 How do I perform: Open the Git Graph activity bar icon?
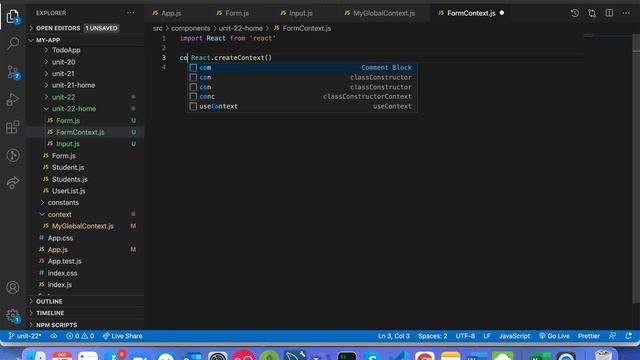click(13, 155)
